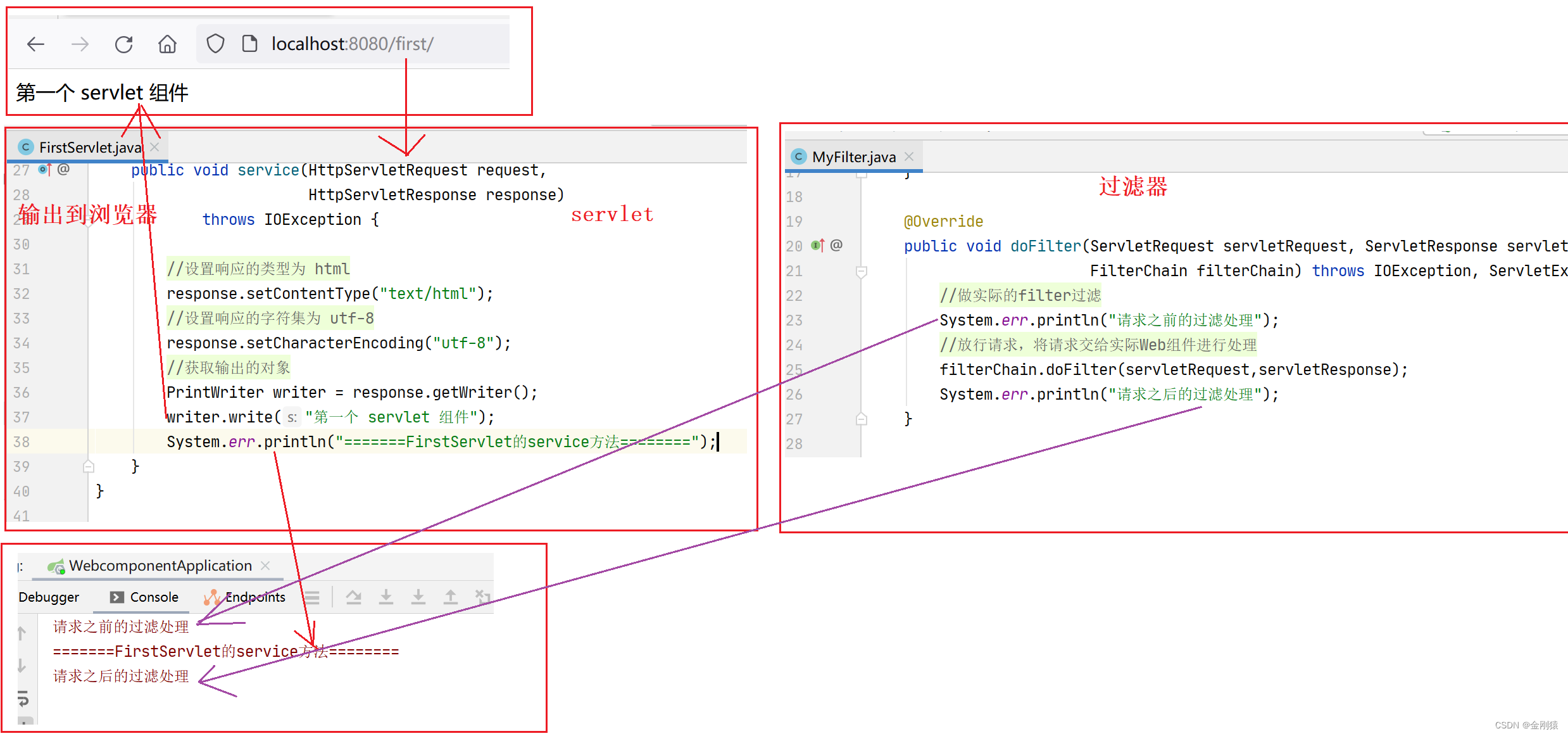Click the @Override annotation in MyFilter
The height and width of the screenshot is (736, 1568).
click(943, 222)
